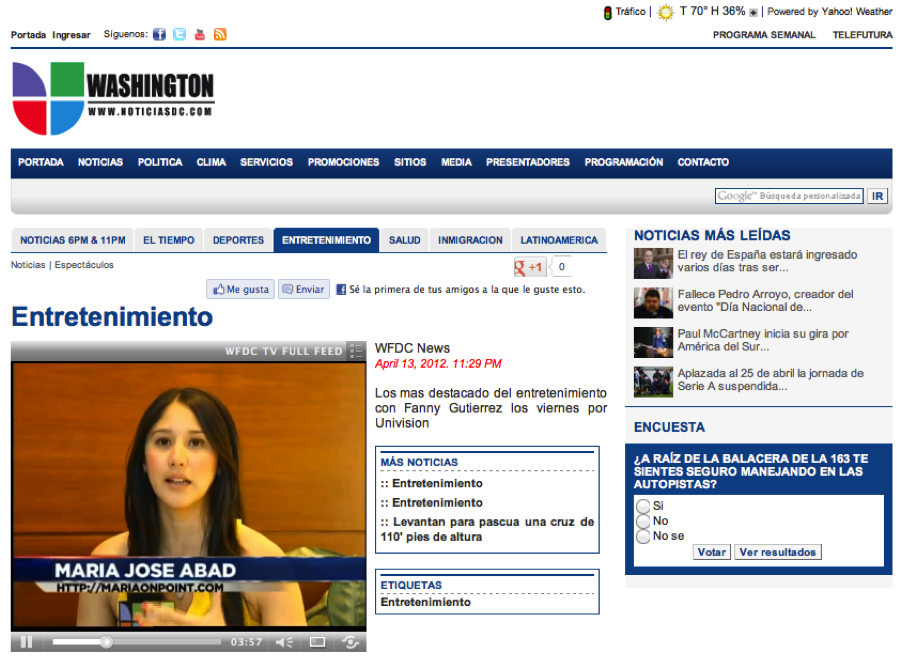The height and width of the screenshot is (659, 902).
Task: Open the Noticias breadcrumb link
Action: point(28,265)
